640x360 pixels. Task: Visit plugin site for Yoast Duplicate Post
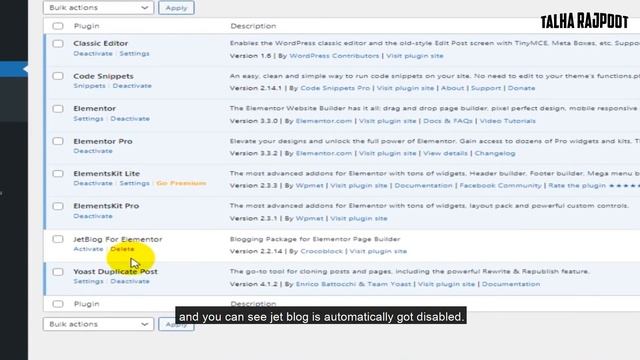(x=446, y=284)
